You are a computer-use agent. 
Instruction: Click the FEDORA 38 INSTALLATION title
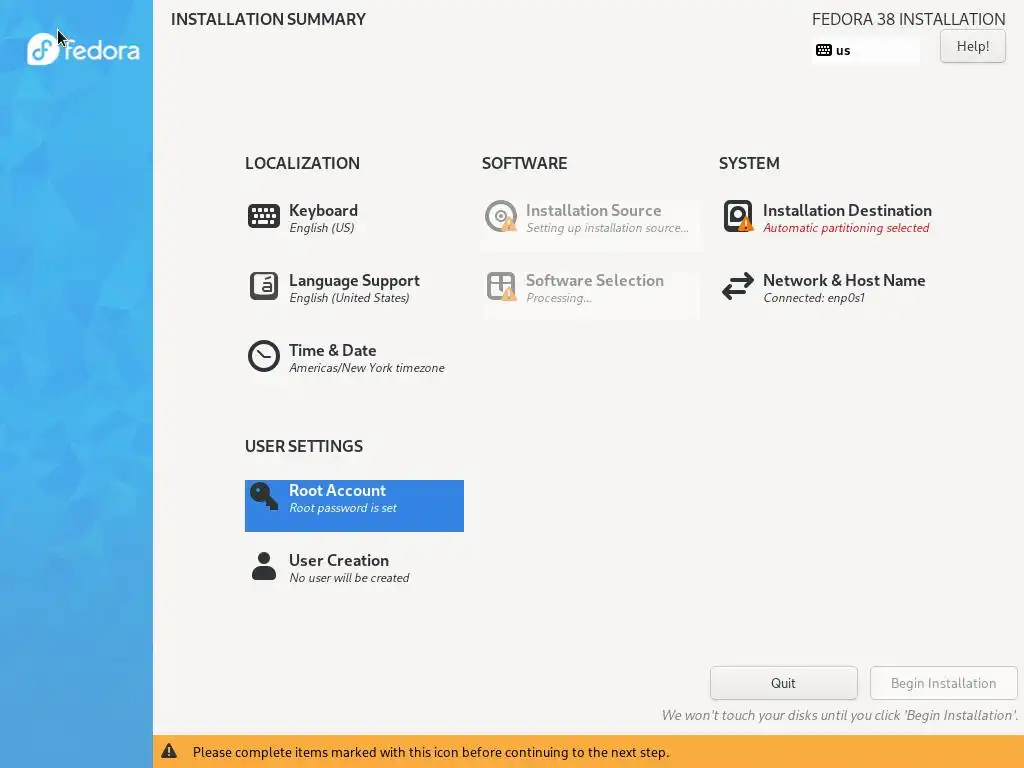tap(908, 20)
